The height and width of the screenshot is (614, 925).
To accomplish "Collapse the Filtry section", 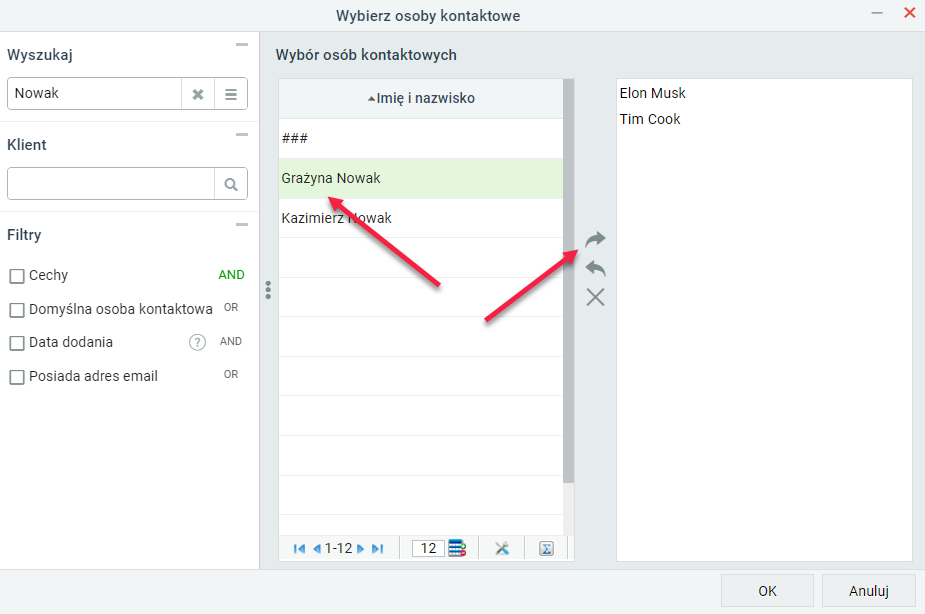I will tap(242, 225).
